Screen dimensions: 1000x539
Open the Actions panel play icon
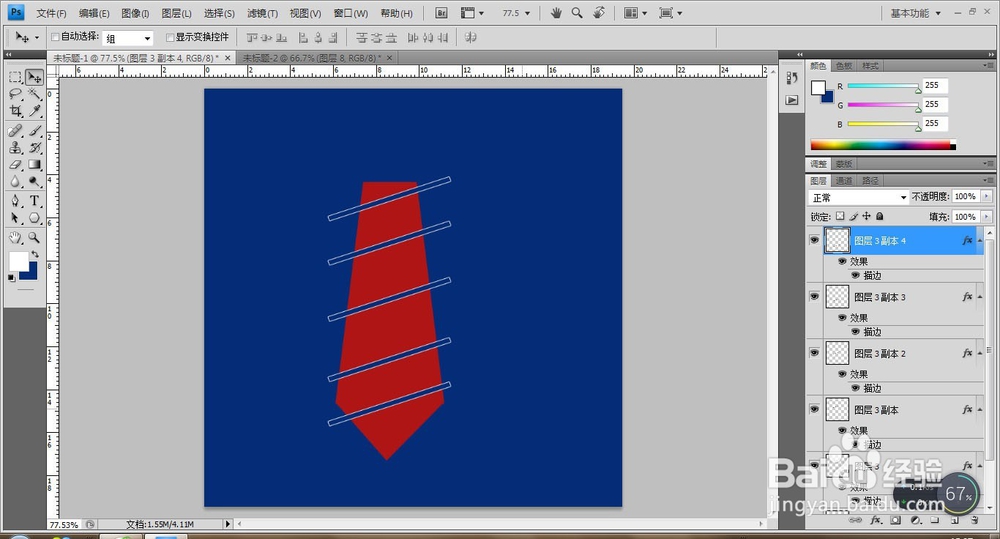tap(791, 100)
